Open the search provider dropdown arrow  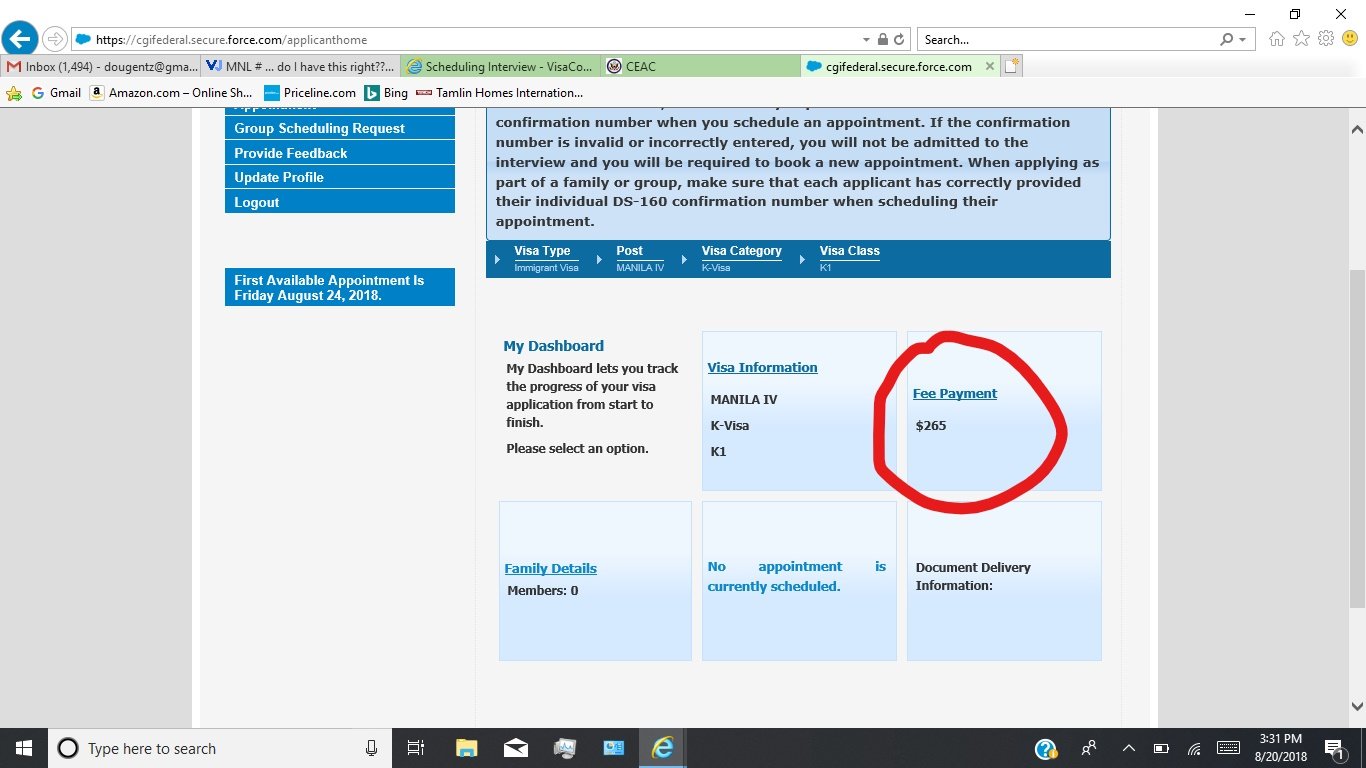pos(1243,40)
